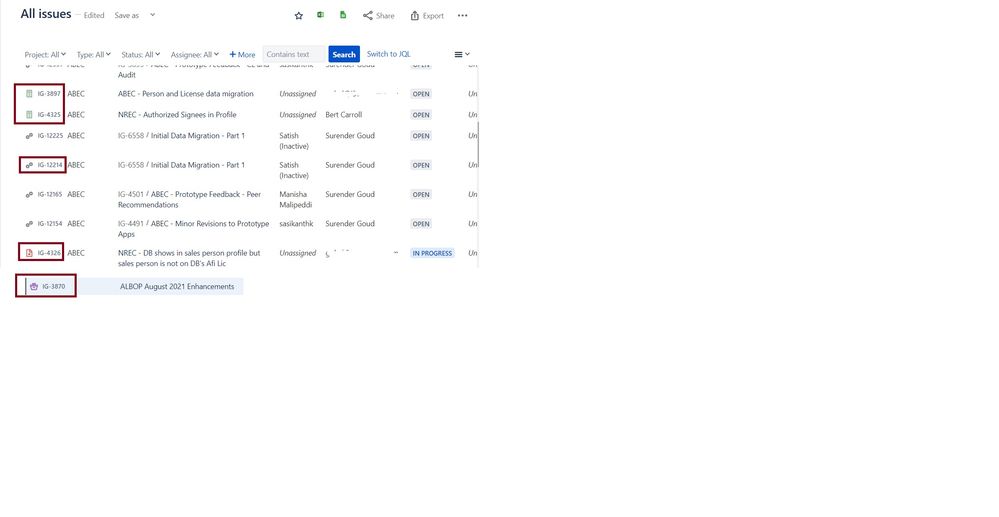Open the Excel export icon
Viewport: 999px width, 517px height.
(320, 15)
